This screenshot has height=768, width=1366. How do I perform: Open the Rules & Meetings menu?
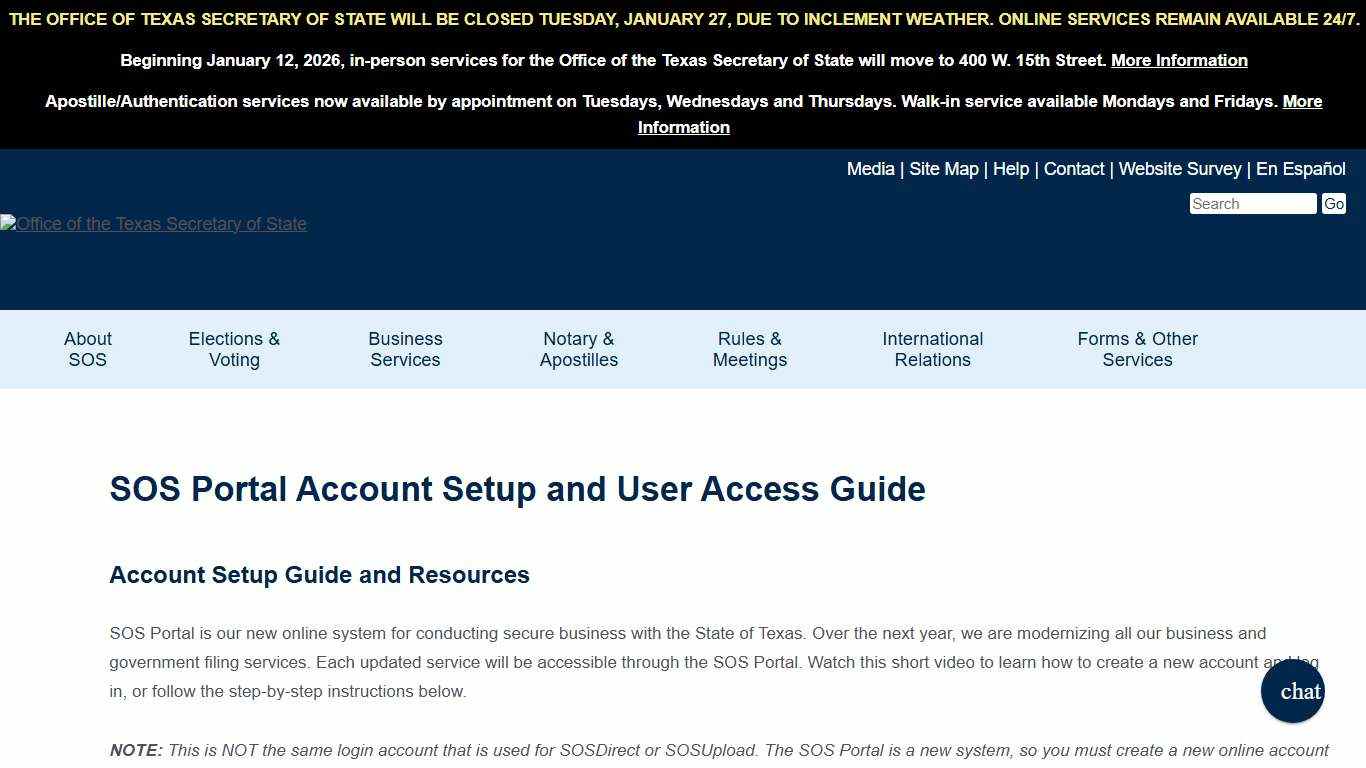pyautogui.click(x=749, y=349)
